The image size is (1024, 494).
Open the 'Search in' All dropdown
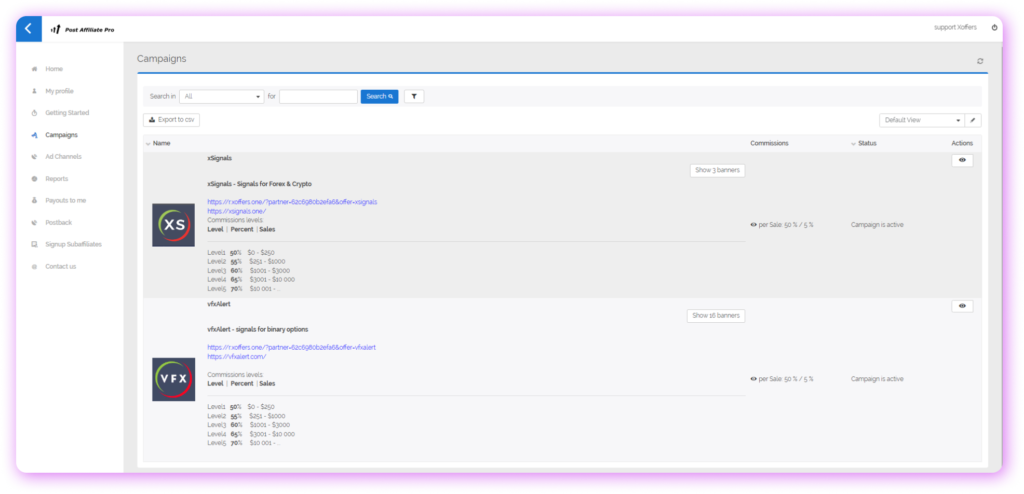pos(222,97)
